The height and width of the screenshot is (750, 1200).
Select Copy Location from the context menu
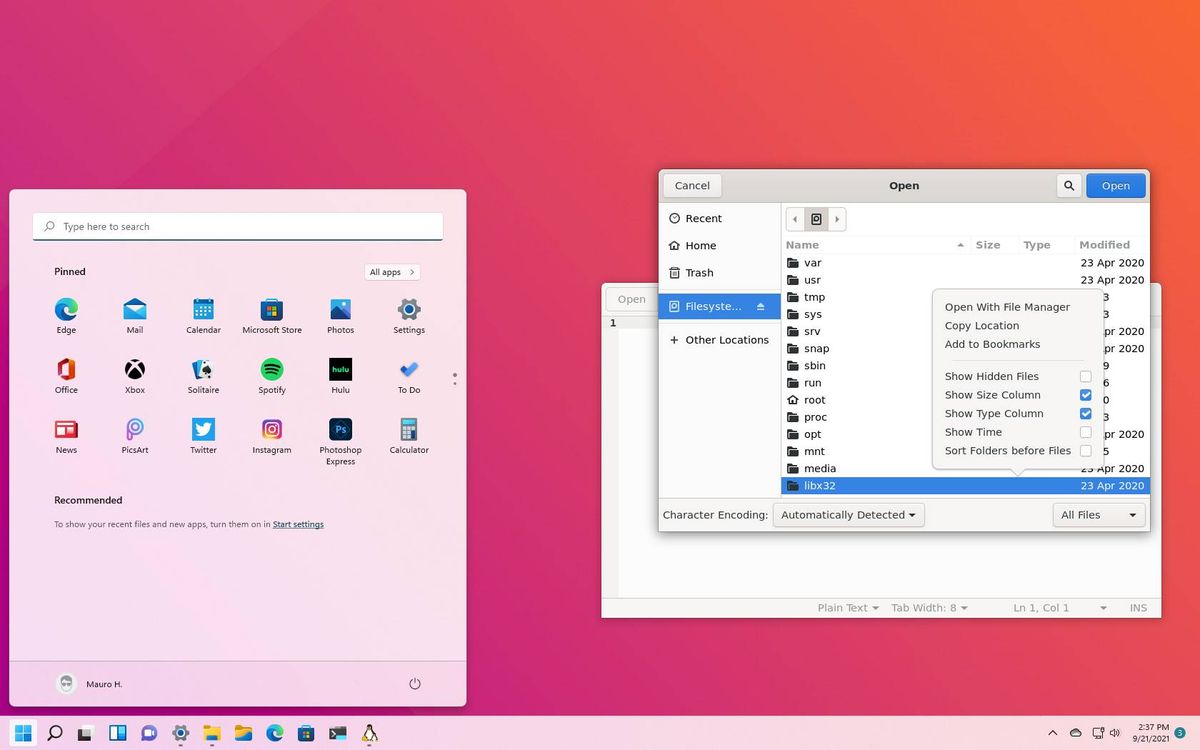click(x=982, y=325)
